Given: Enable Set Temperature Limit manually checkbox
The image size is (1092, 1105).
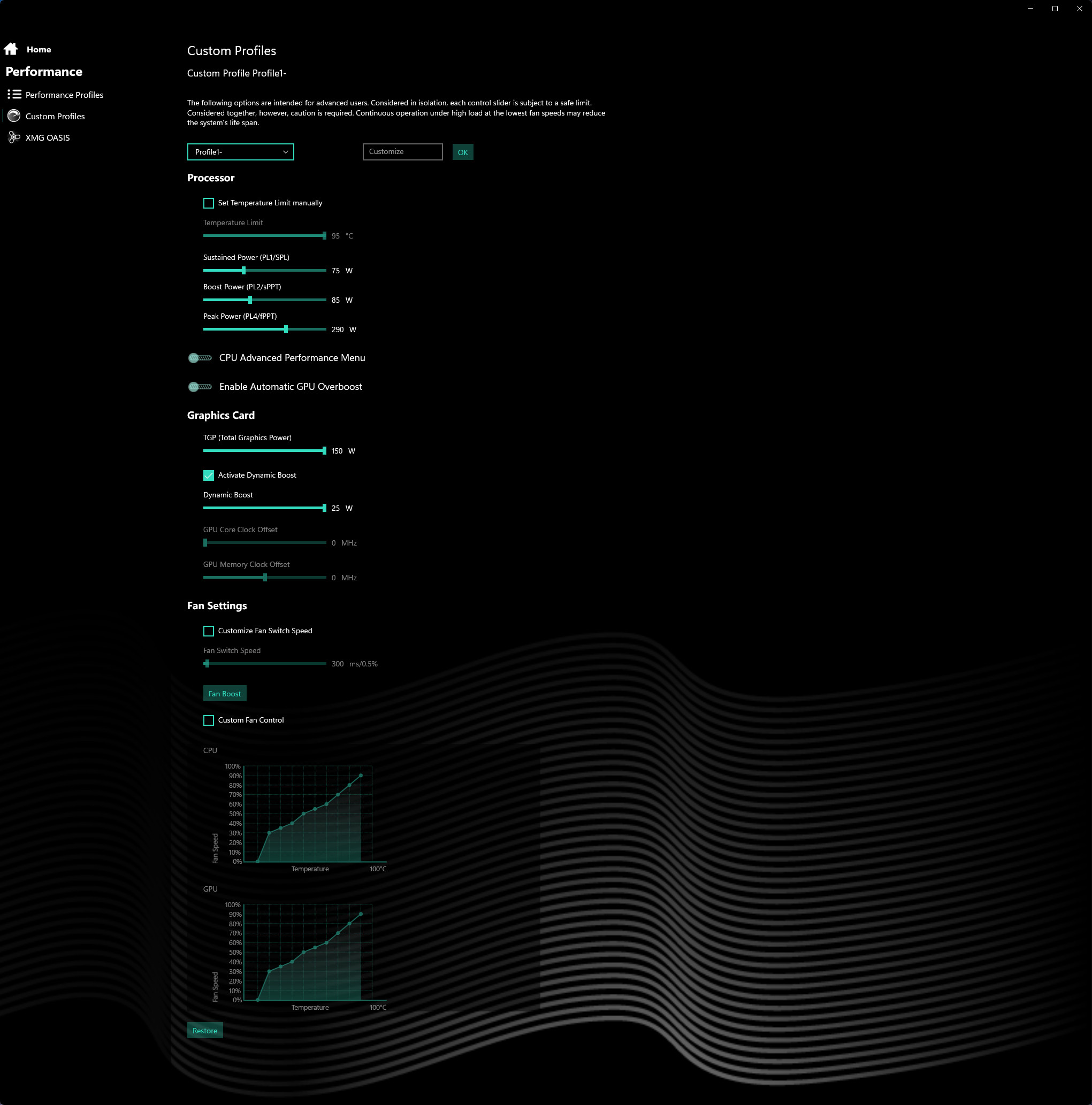Looking at the screenshot, I should (x=209, y=203).
